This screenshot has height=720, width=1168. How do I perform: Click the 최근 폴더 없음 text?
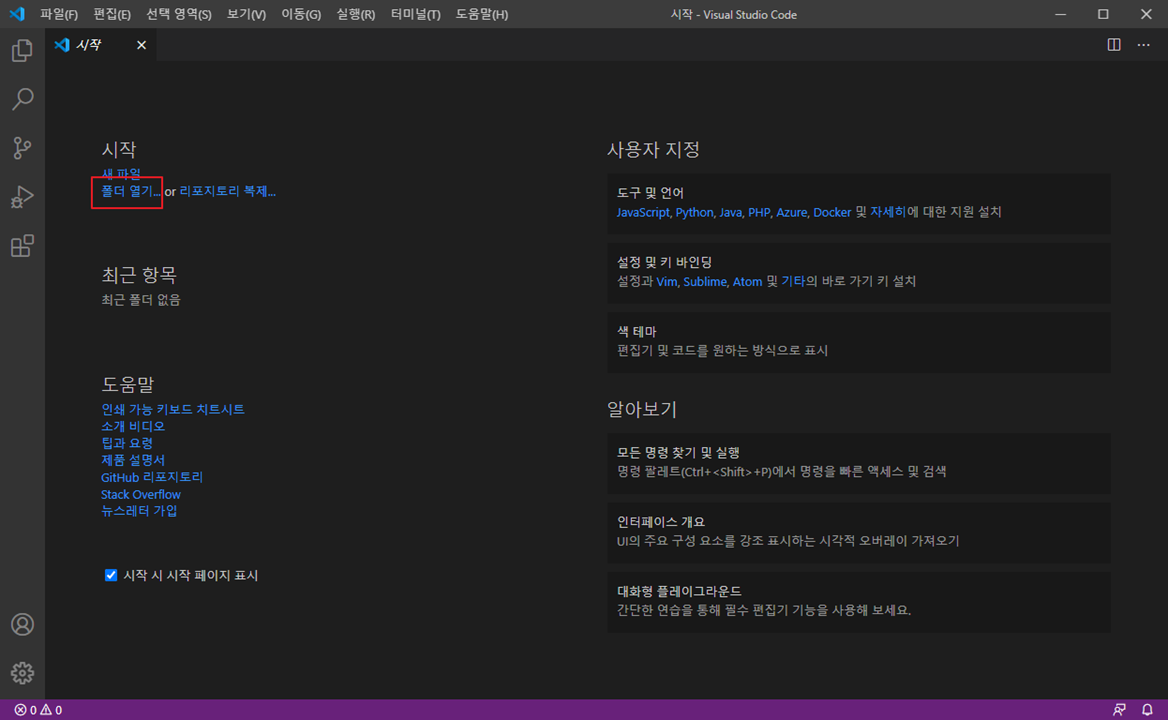(141, 300)
